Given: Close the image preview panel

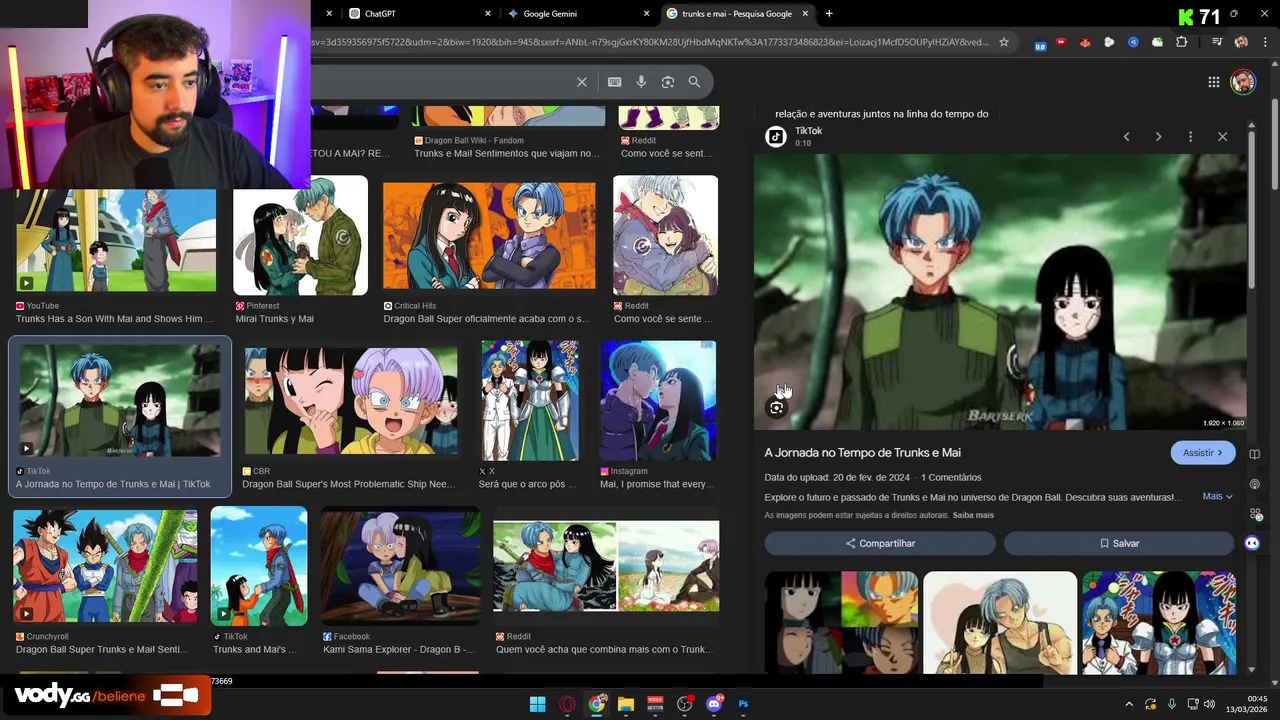Looking at the screenshot, I should click(1222, 136).
